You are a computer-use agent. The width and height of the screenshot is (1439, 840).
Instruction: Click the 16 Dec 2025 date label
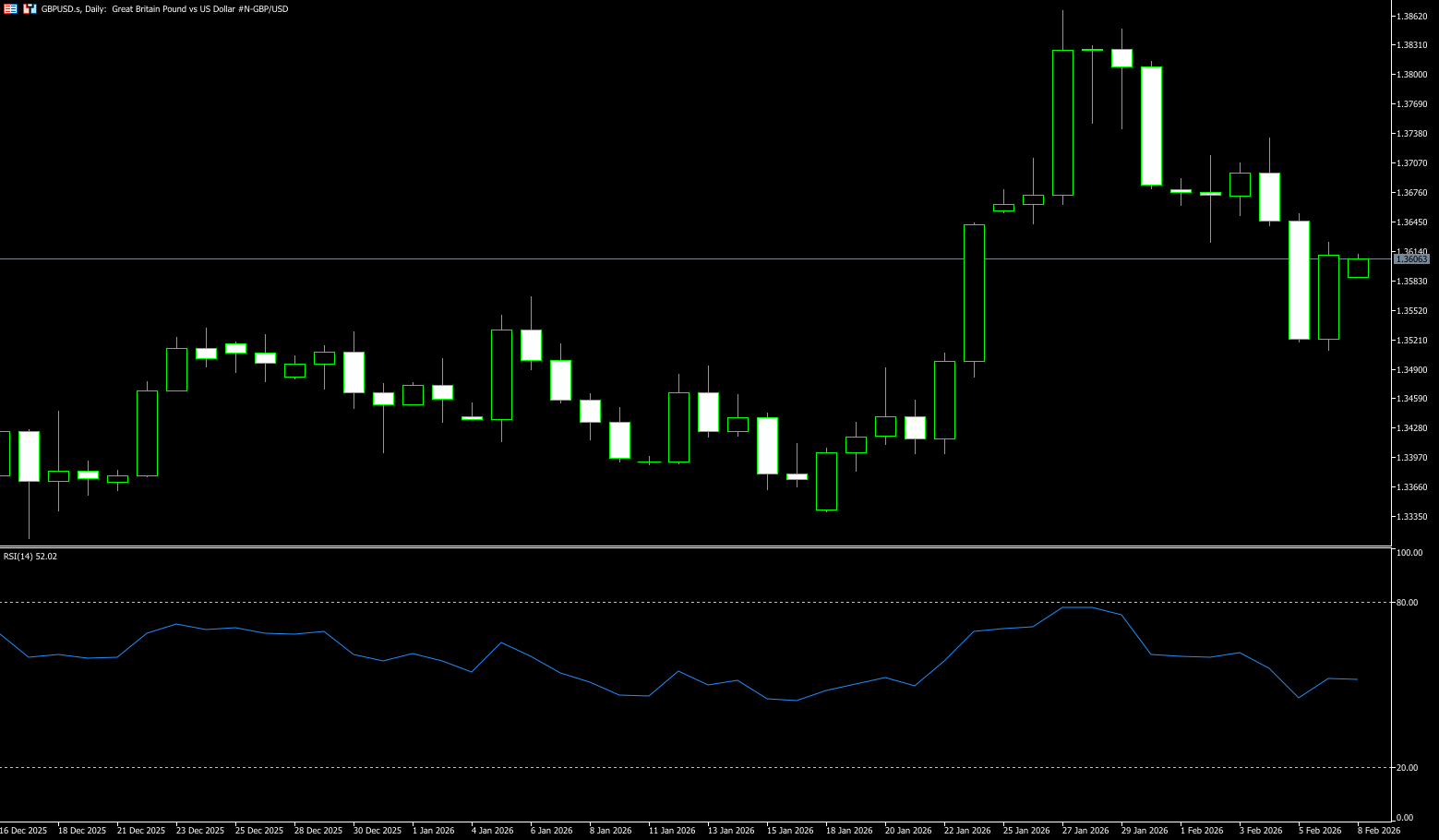coord(24,831)
